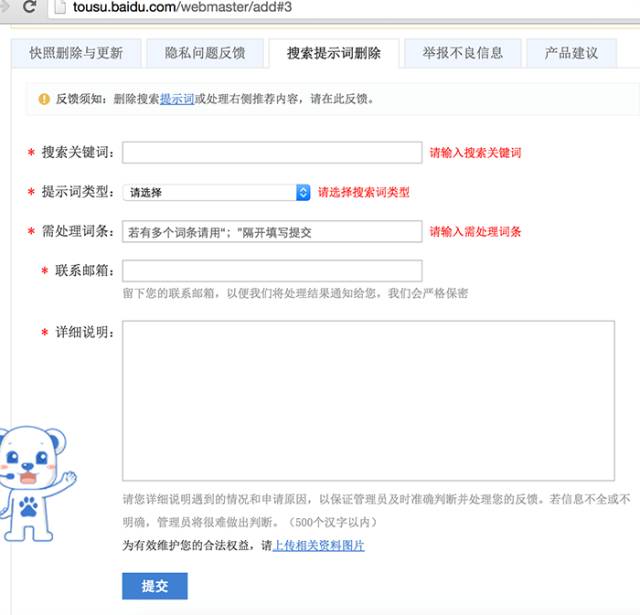Click the tousu.baidu.com address bar URL
Image resolution: width=640 pixels, height=615 pixels.
[182, 7]
